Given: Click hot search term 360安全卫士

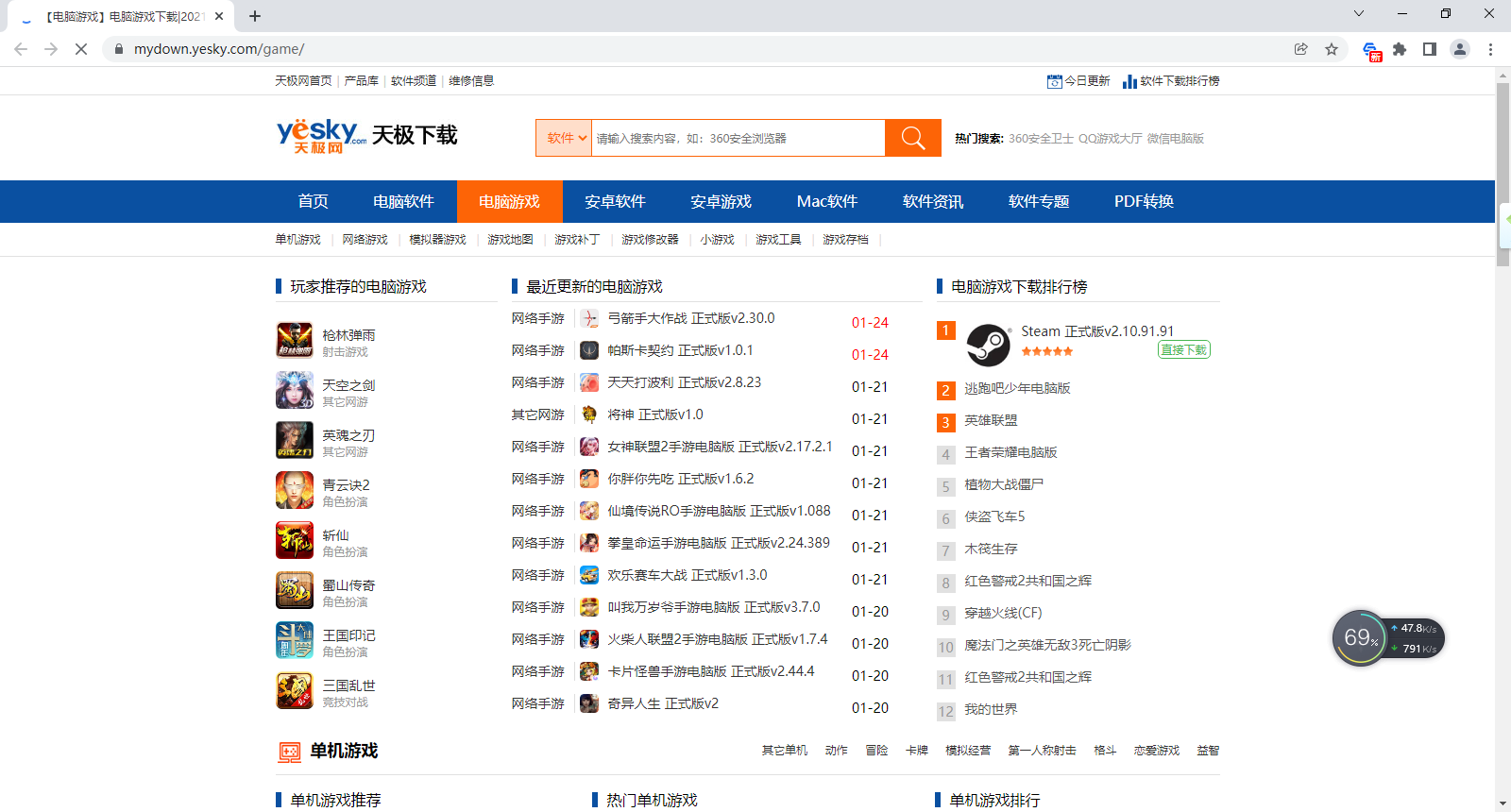Looking at the screenshot, I should point(1042,139).
